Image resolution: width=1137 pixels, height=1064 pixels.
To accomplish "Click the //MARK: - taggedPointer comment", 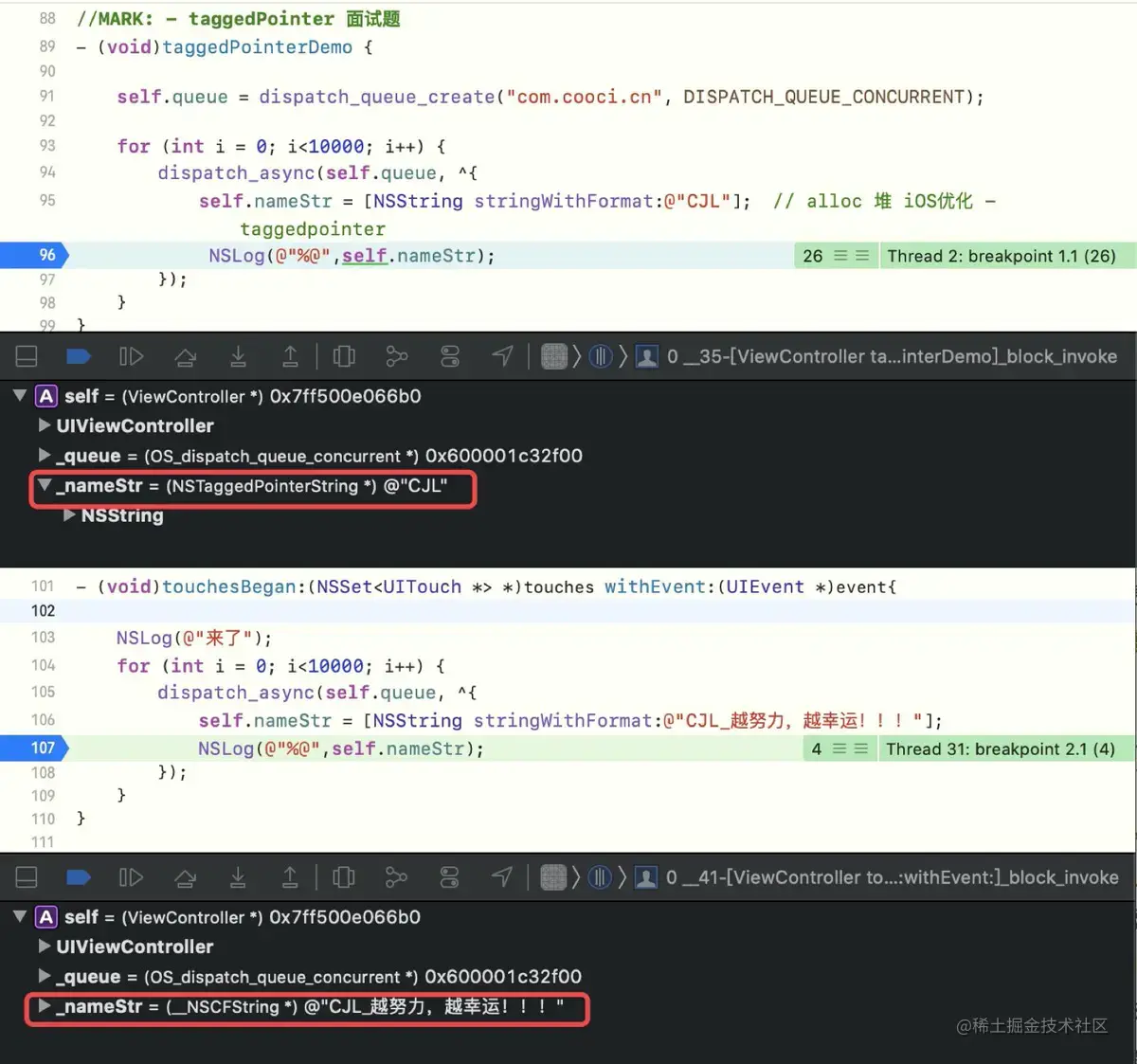I will pyautogui.click(x=239, y=19).
